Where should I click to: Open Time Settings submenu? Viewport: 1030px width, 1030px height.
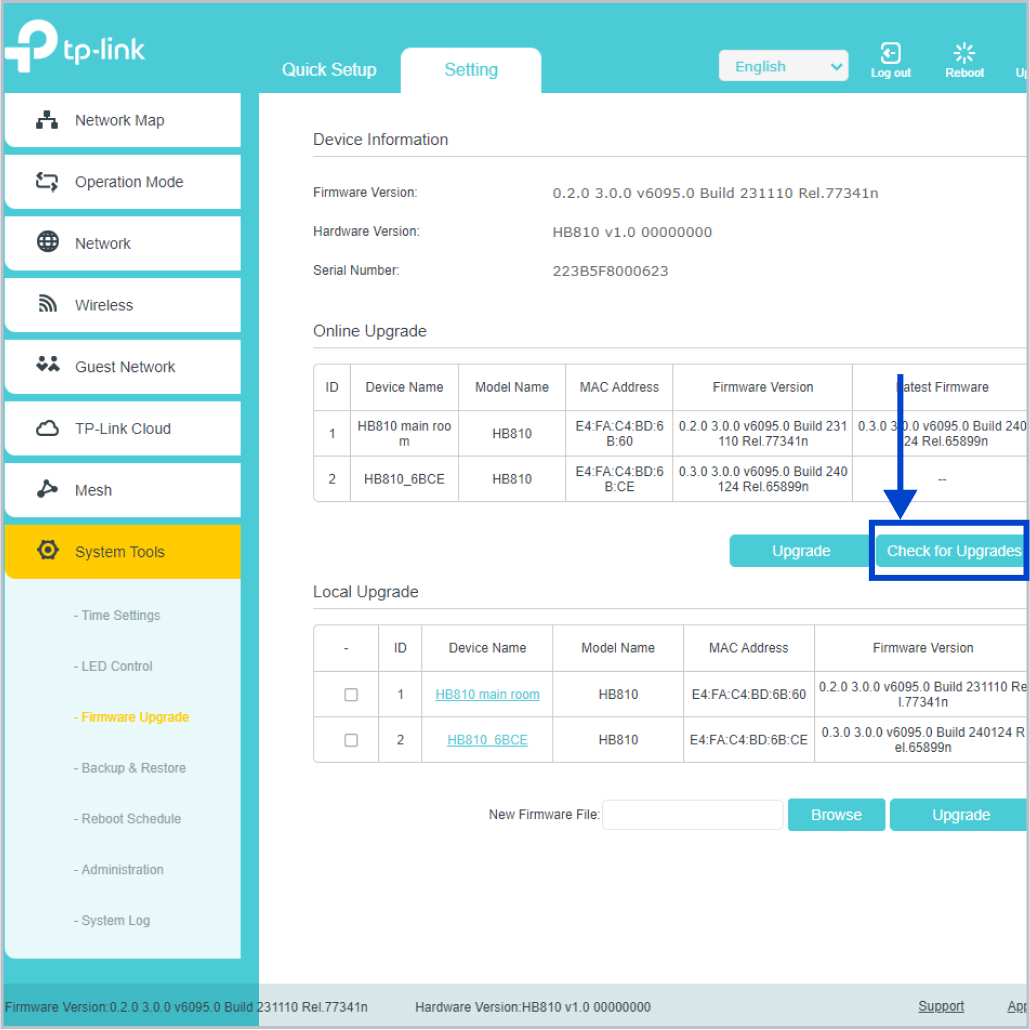[117, 616]
